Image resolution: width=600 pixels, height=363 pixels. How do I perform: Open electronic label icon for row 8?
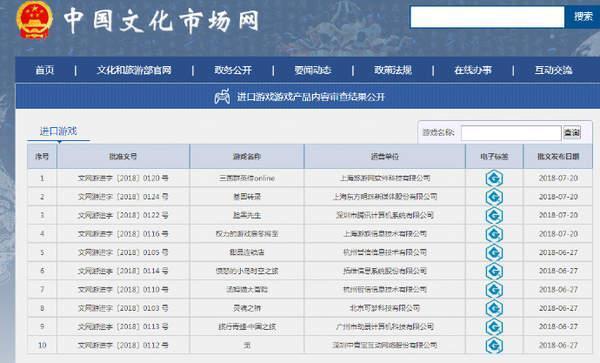pos(494,308)
